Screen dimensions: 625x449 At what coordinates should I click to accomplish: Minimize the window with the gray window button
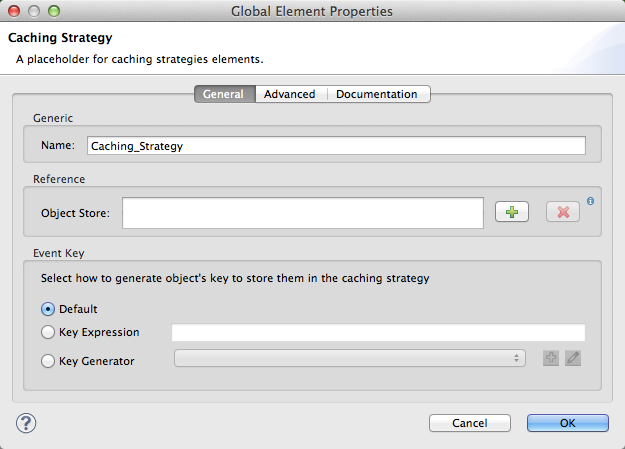click(x=34, y=11)
